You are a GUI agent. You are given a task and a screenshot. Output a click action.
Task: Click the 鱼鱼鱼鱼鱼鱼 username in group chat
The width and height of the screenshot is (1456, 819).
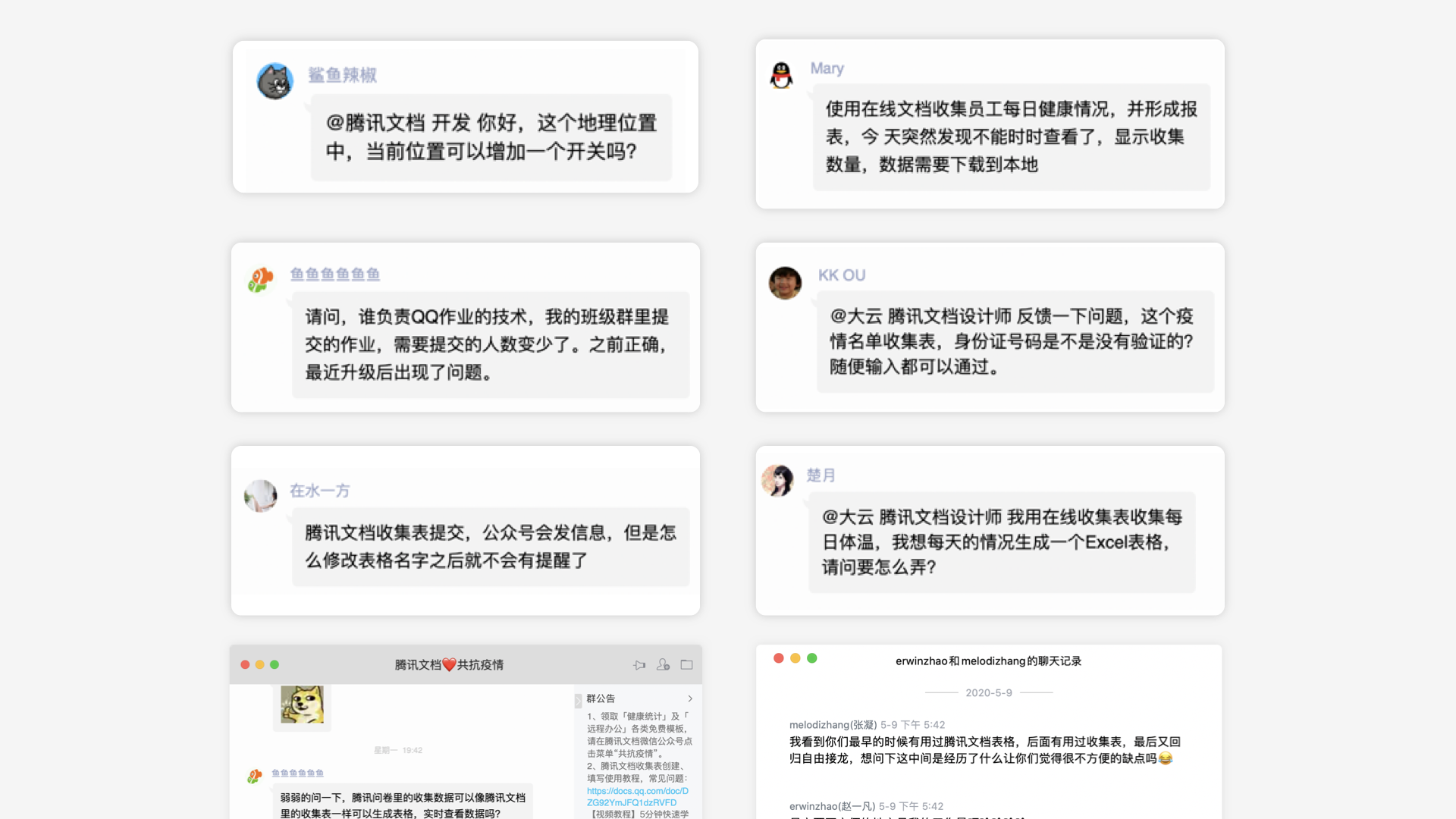pyautogui.click(x=297, y=773)
